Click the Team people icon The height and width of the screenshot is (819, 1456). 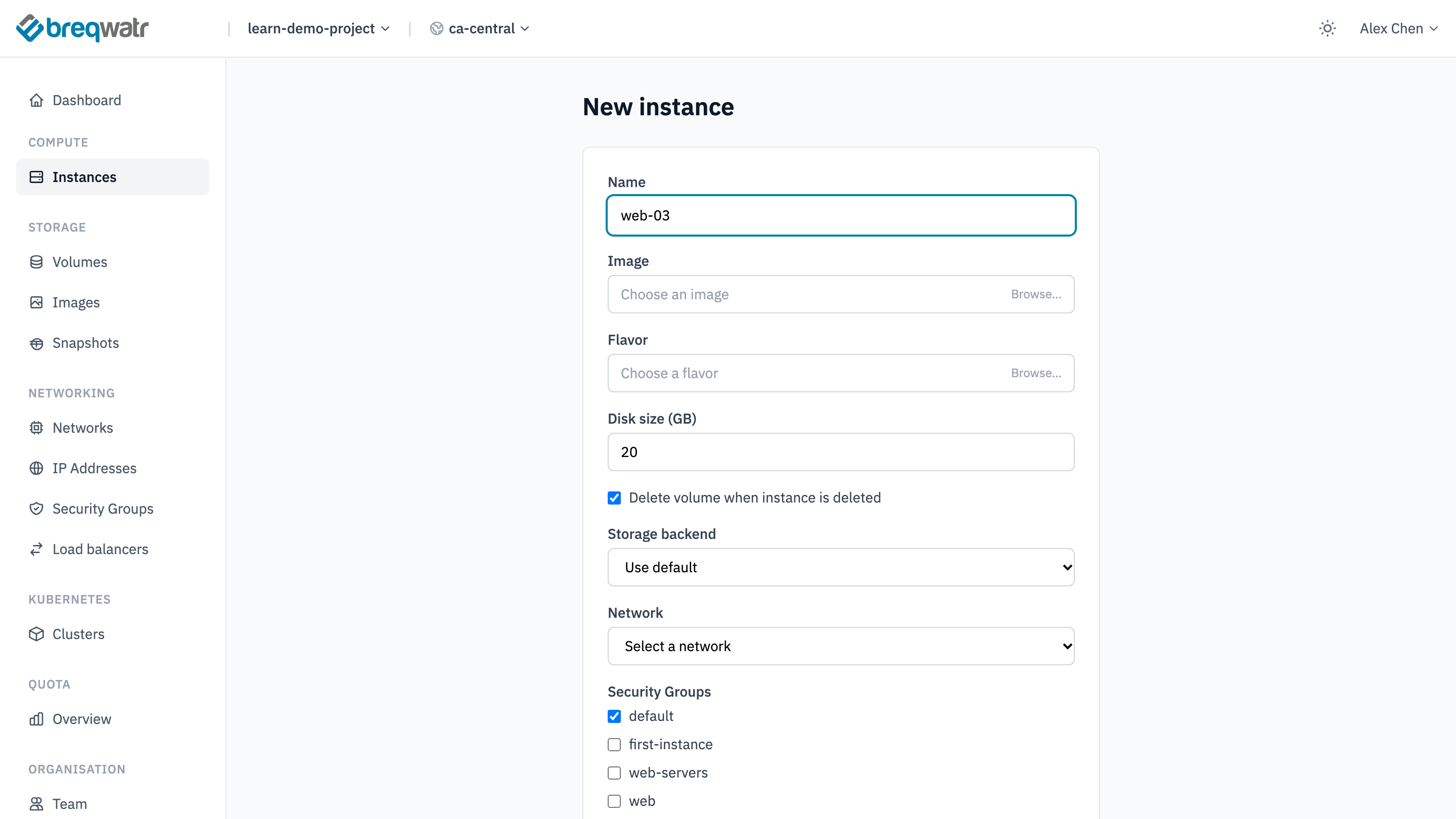[x=36, y=804]
